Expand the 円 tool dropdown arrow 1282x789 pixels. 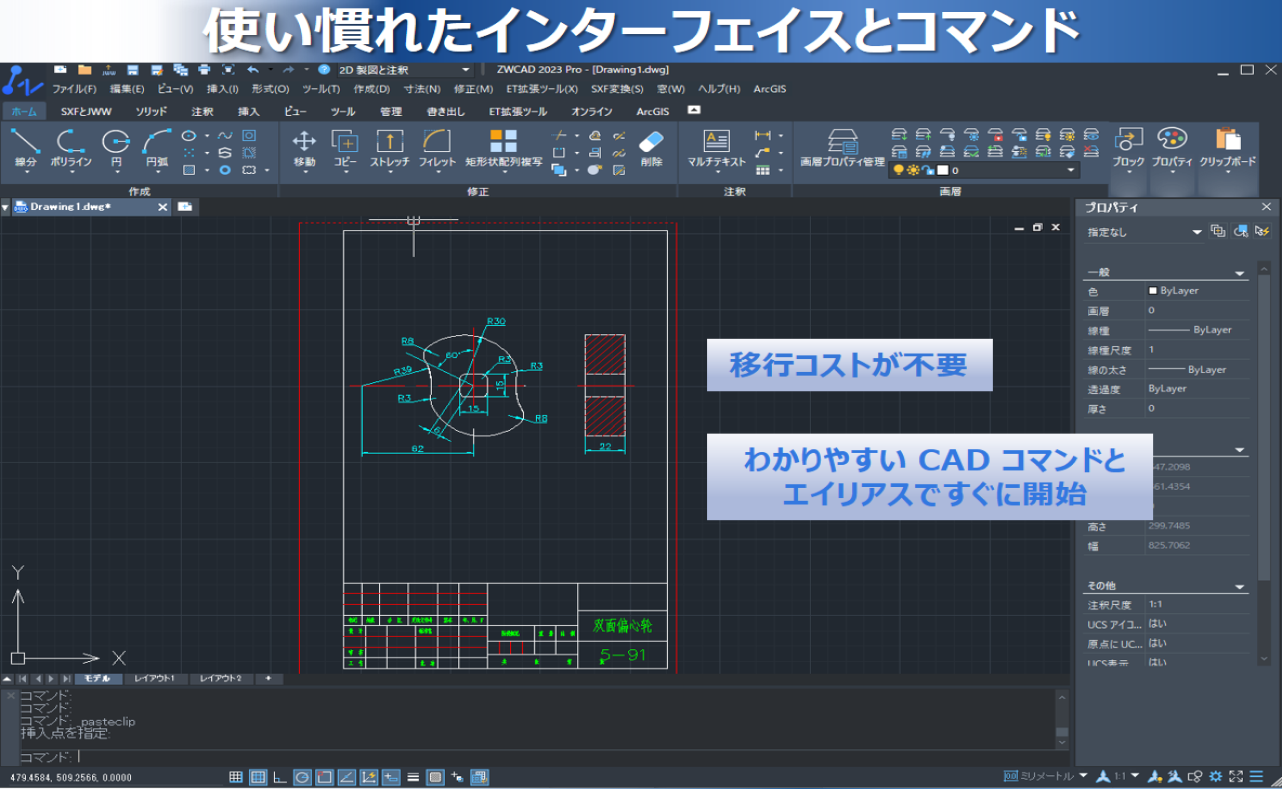tap(116, 172)
